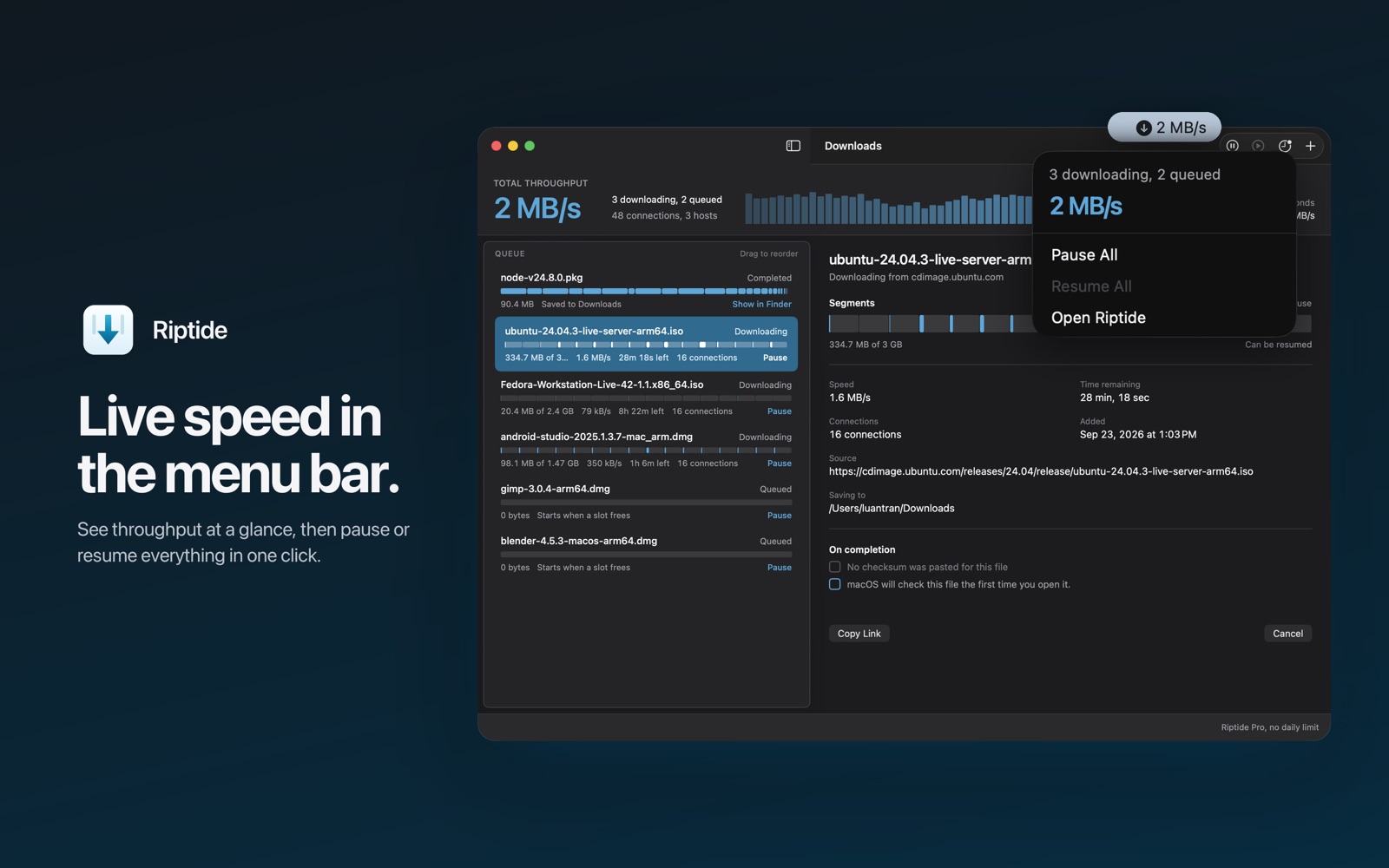
Task: Select node-v24.8.0.pkg in the queue
Action: [x=646, y=291]
